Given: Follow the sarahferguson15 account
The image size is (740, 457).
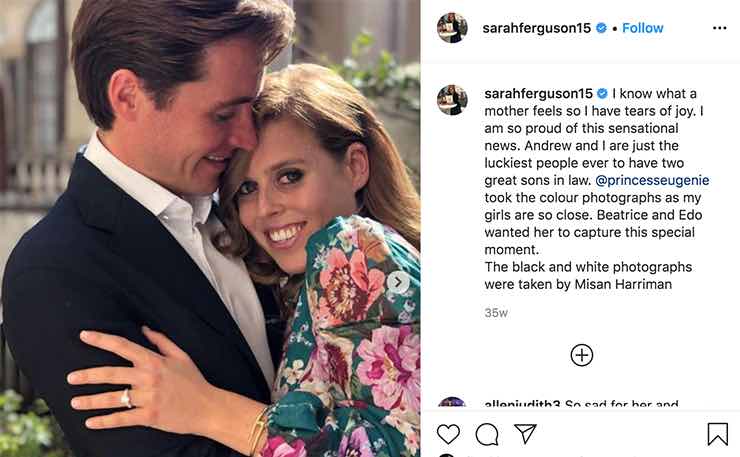Looking at the screenshot, I should [642, 28].
